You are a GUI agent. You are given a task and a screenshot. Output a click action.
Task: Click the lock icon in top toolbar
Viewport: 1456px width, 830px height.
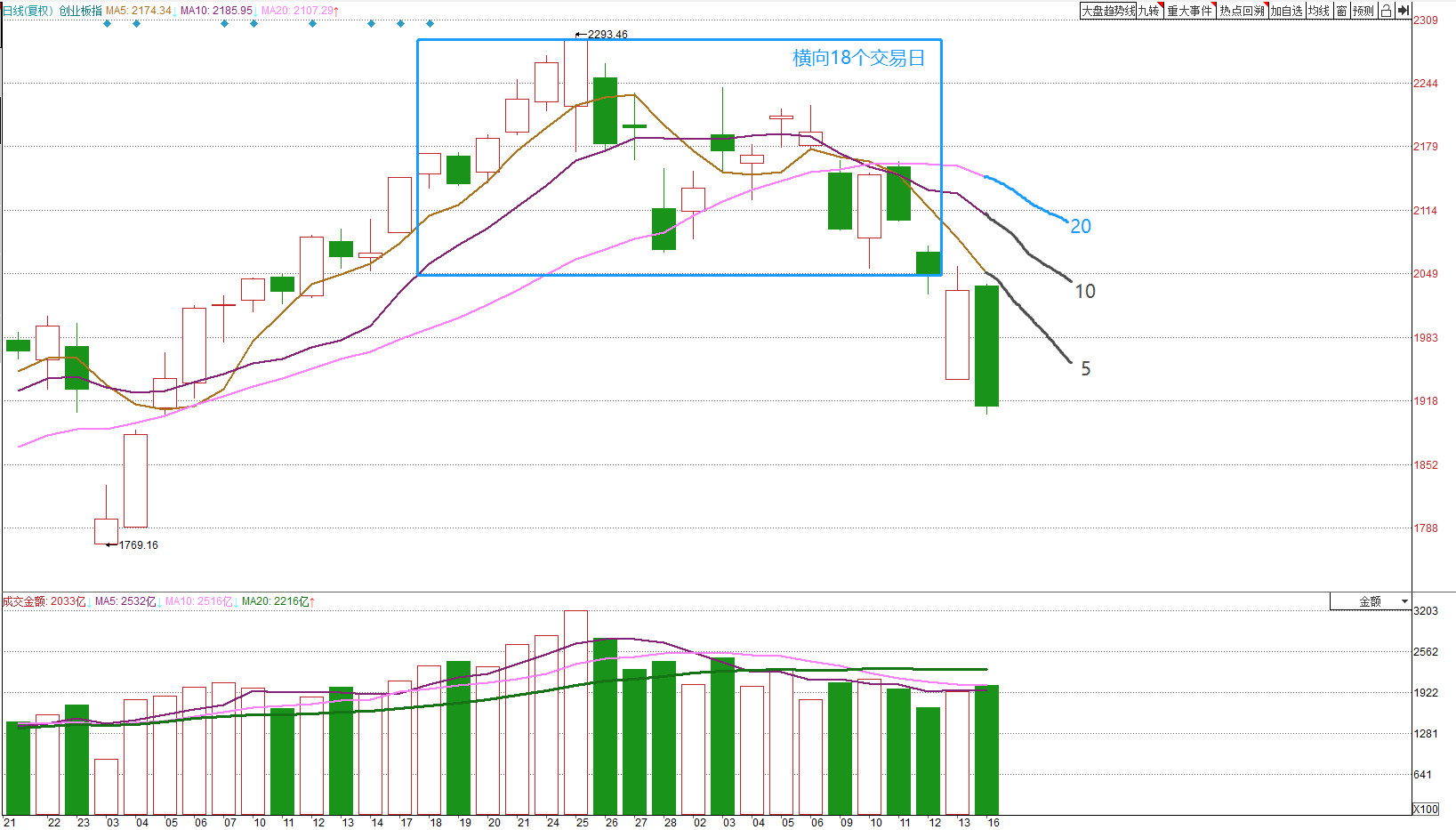[x=1386, y=11]
